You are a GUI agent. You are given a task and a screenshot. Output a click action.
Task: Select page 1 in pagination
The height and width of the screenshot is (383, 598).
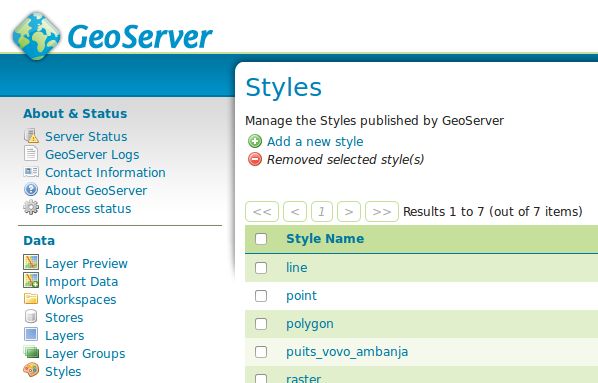click(x=322, y=211)
